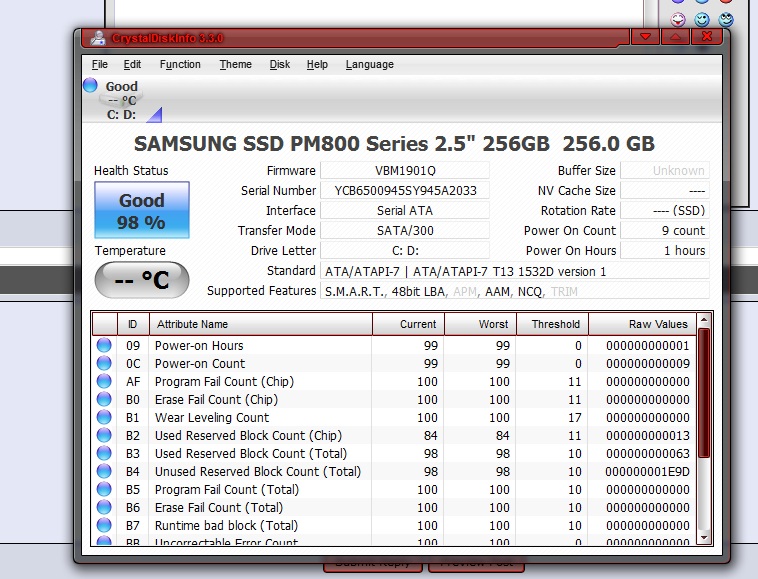Click the attribute list scrollbar thumb
The height and width of the screenshot is (579, 758).
click(x=704, y=392)
